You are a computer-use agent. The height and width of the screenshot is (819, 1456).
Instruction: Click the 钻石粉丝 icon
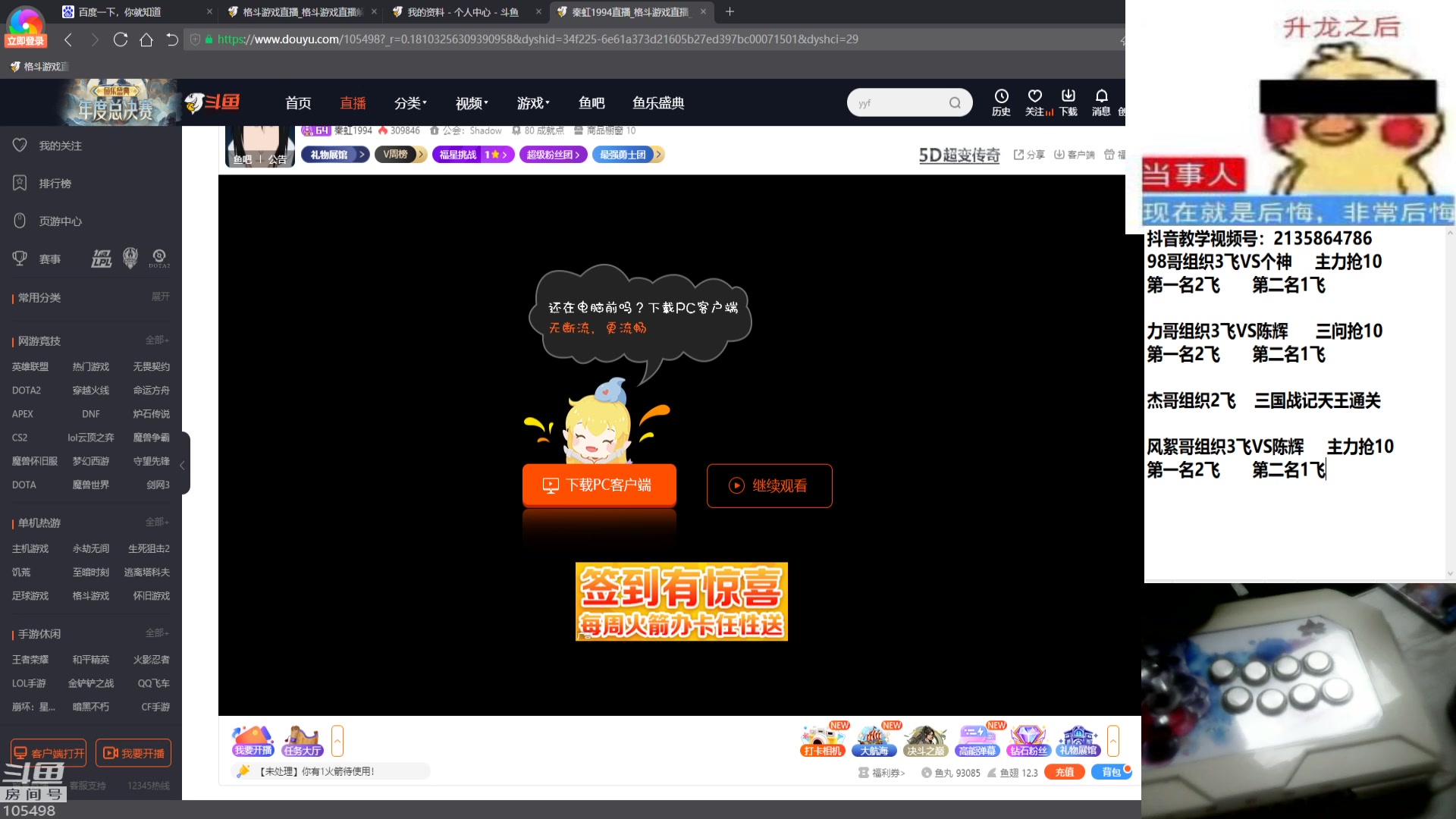tap(1028, 741)
